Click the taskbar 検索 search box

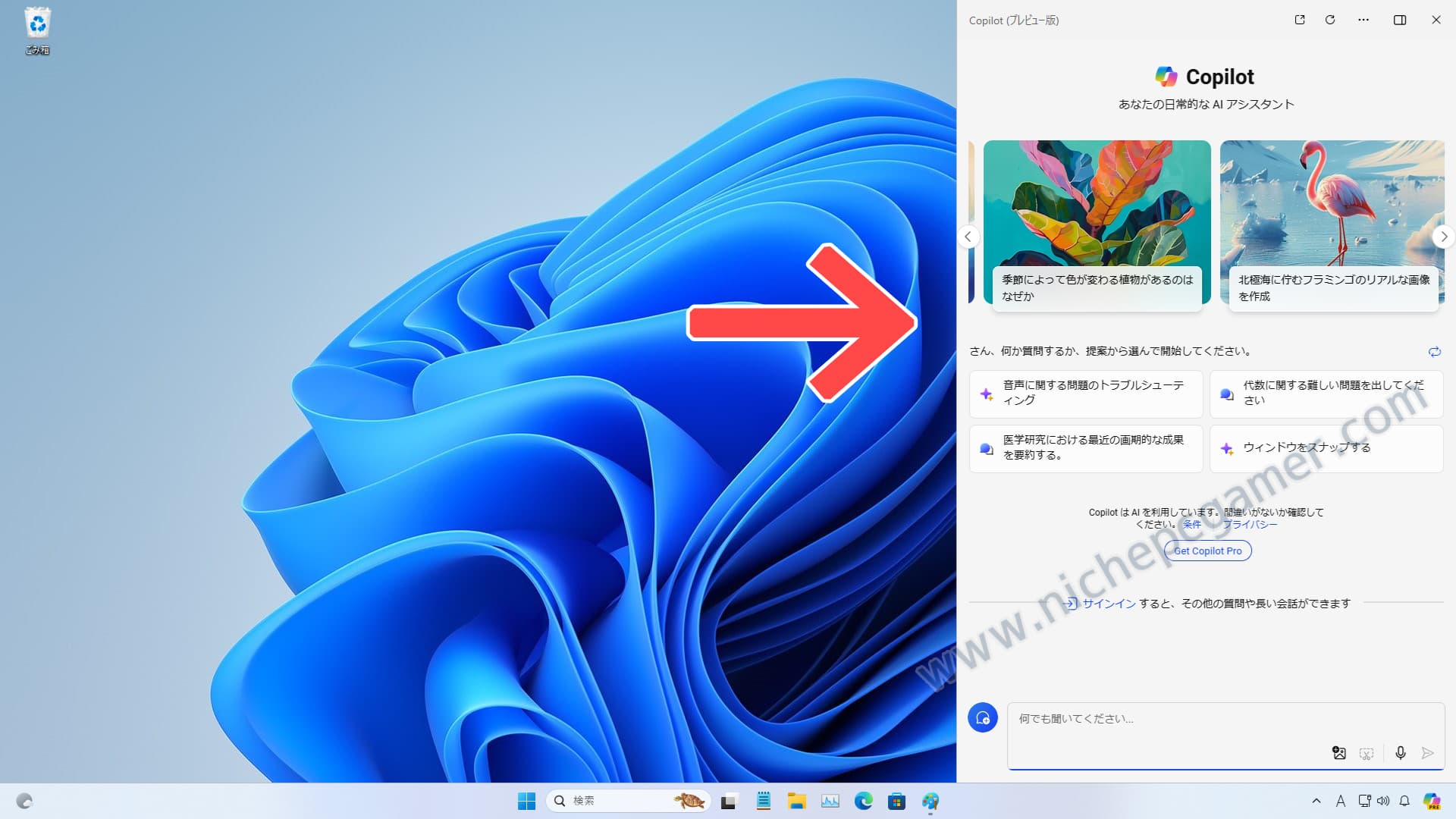tap(629, 801)
